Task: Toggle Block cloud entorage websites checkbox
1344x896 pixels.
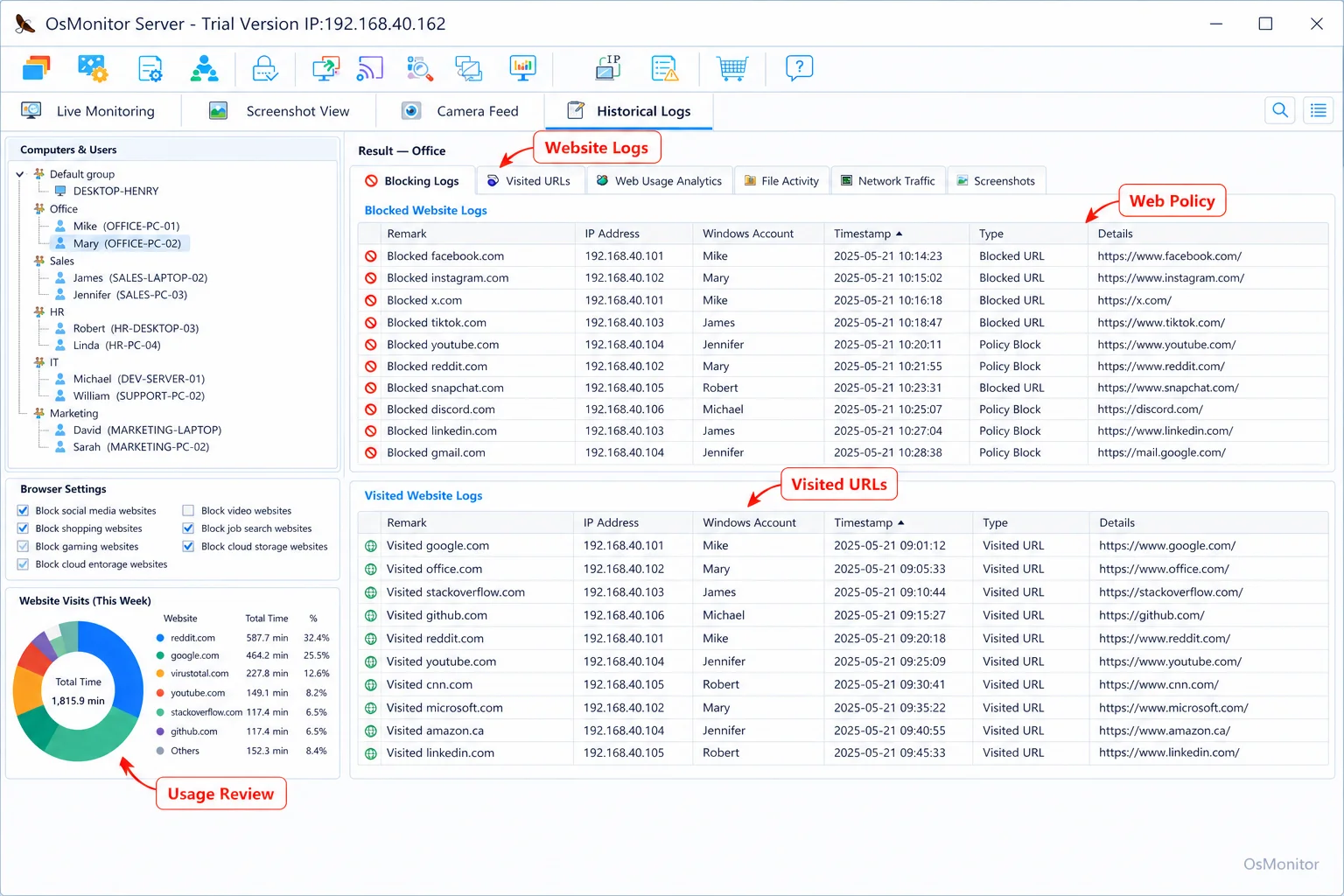Action: [x=23, y=564]
